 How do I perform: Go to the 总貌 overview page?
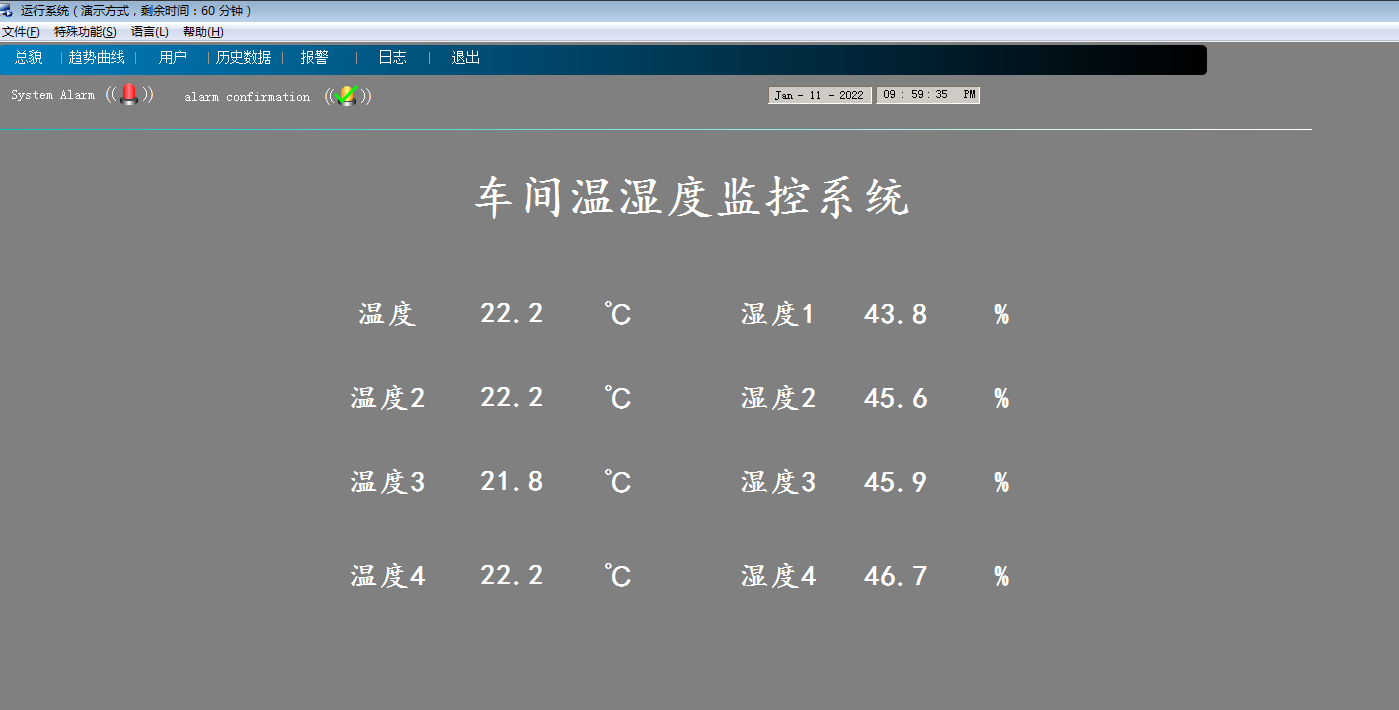(x=28, y=58)
